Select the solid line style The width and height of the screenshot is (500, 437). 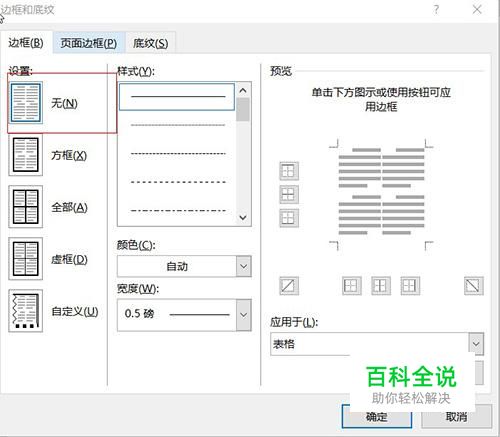177,97
